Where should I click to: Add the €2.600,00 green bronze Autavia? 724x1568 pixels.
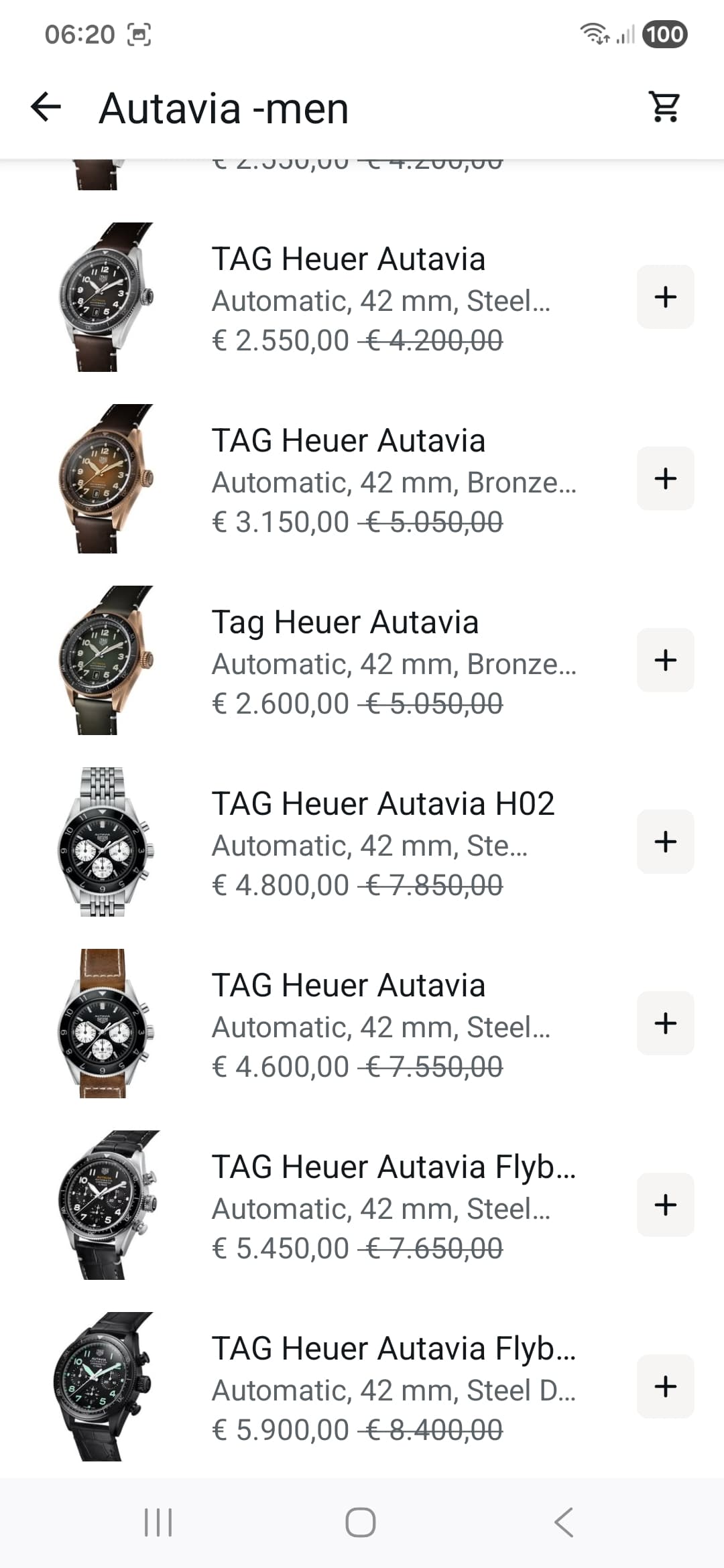(665, 660)
